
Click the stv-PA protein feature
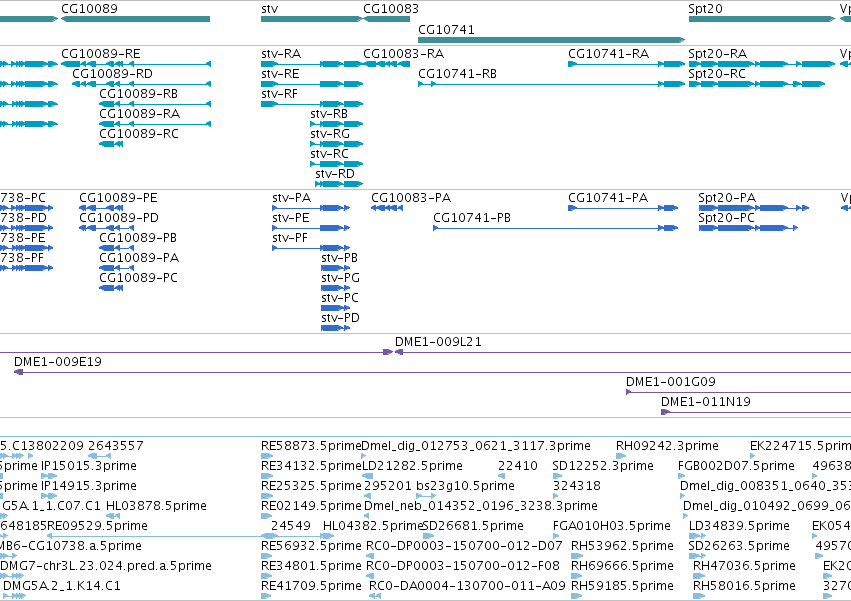pyautogui.click(x=311, y=208)
